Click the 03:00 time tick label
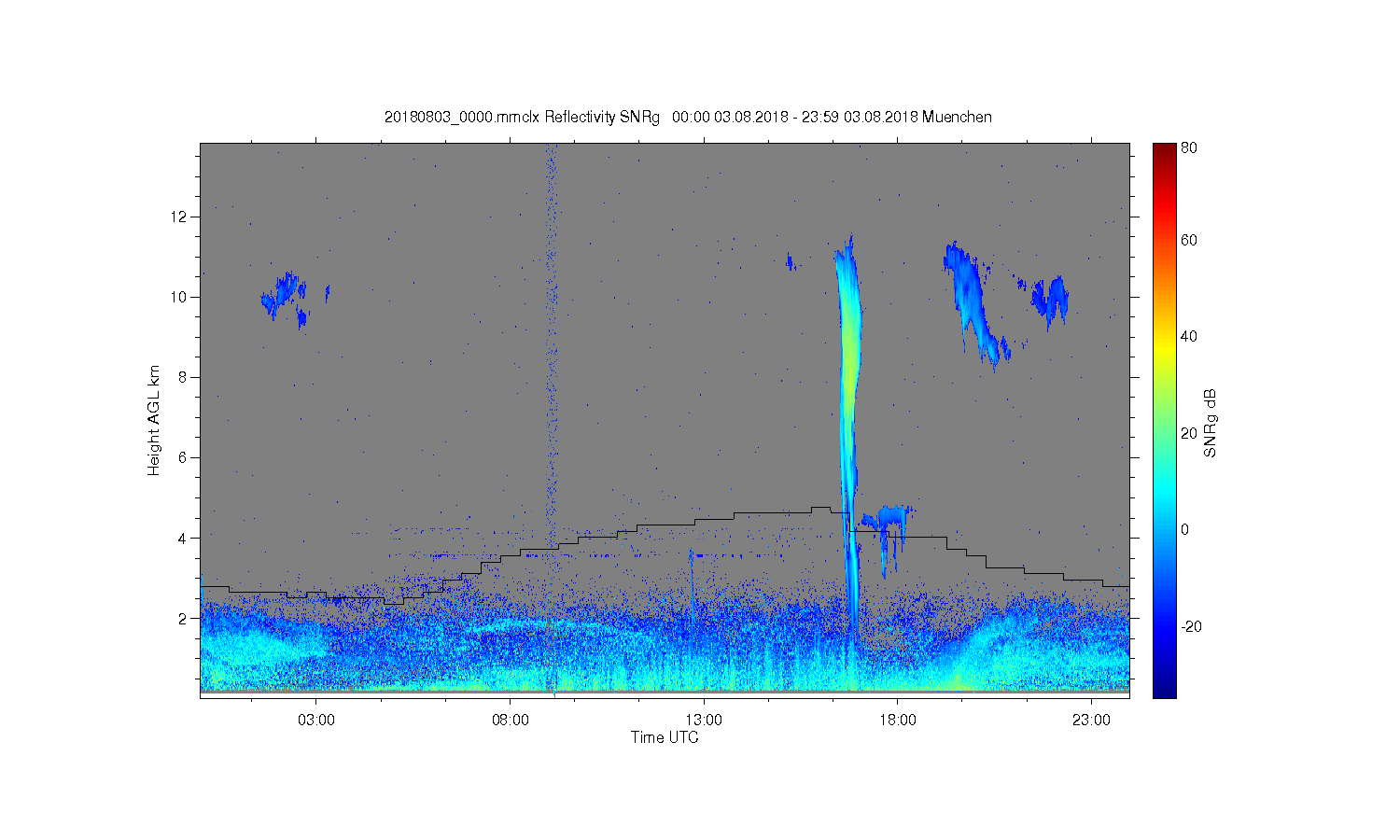Screen dimensions: 1400x840 click(x=316, y=721)
